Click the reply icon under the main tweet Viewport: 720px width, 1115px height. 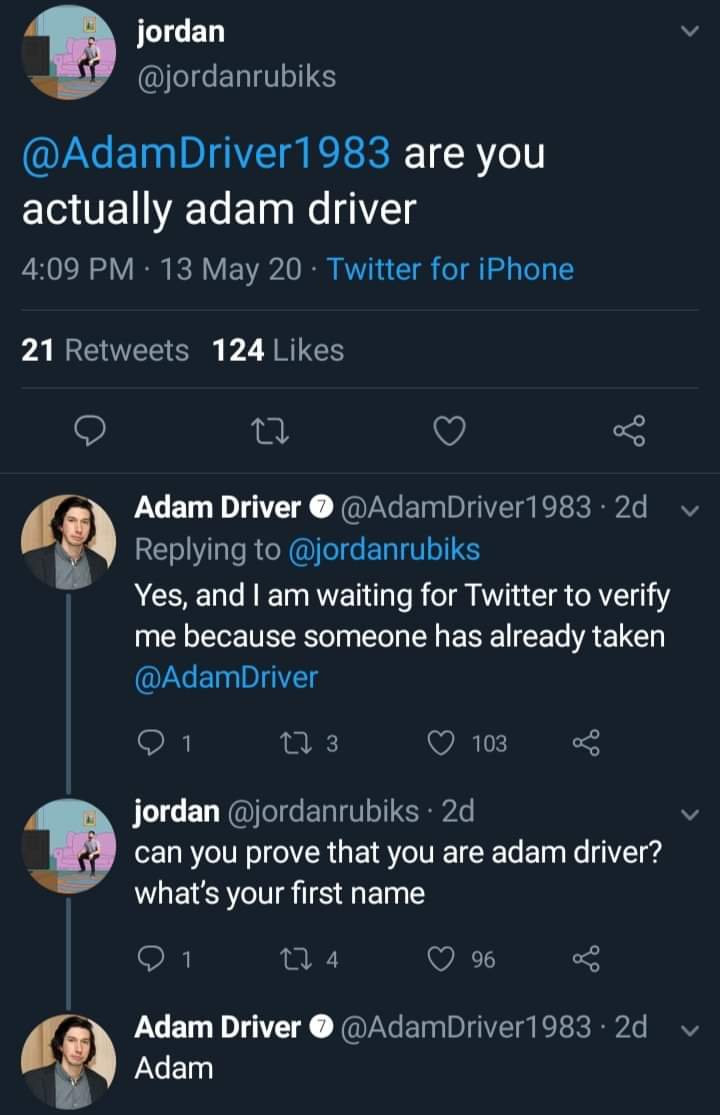coord(90,431)
